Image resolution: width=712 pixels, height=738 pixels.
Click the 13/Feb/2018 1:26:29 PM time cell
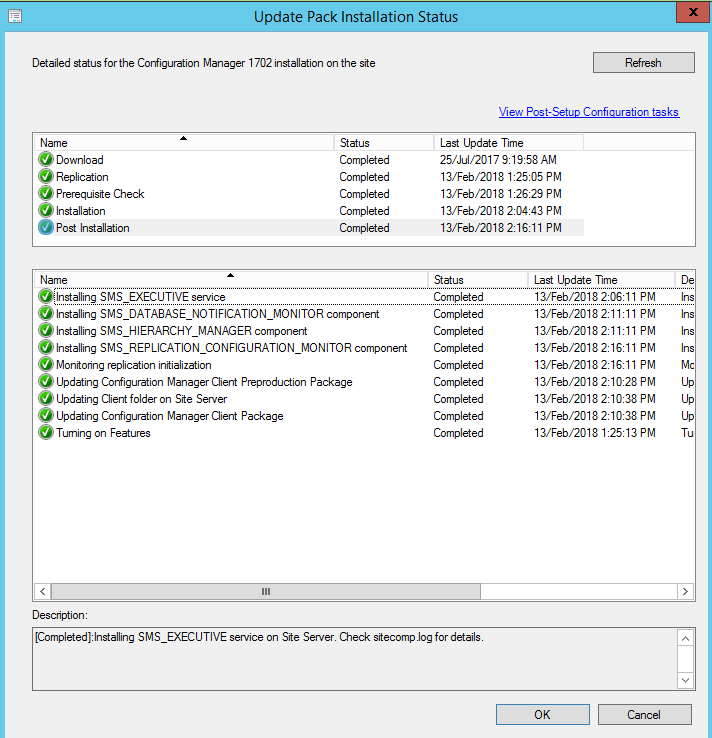point(501,194)
